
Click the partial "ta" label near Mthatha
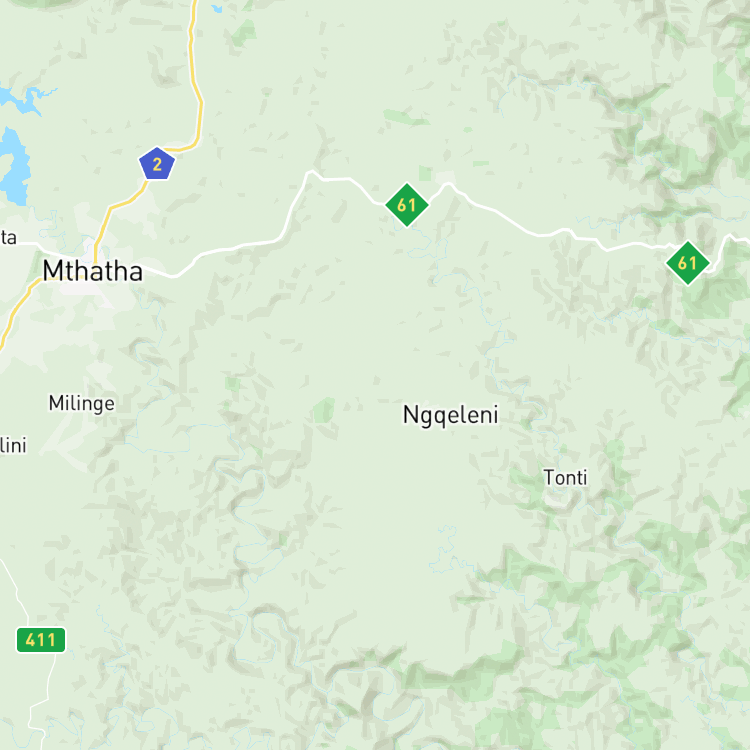8,237
